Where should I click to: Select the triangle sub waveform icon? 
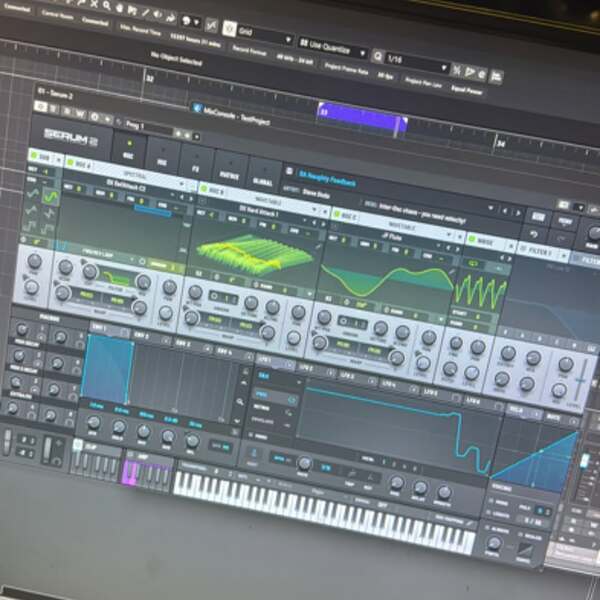pyautogui.click(x=31, y=210)
